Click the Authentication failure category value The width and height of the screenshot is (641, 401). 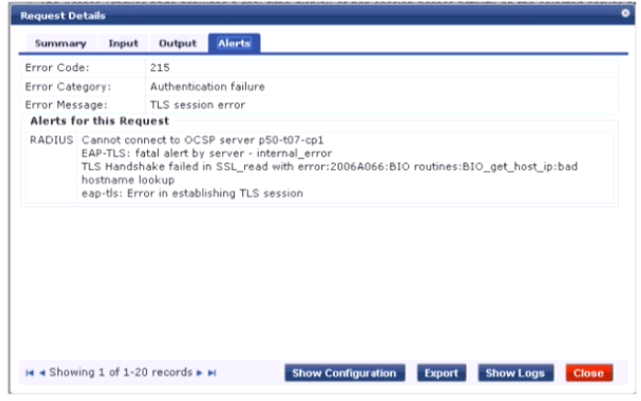pos(207,87)
